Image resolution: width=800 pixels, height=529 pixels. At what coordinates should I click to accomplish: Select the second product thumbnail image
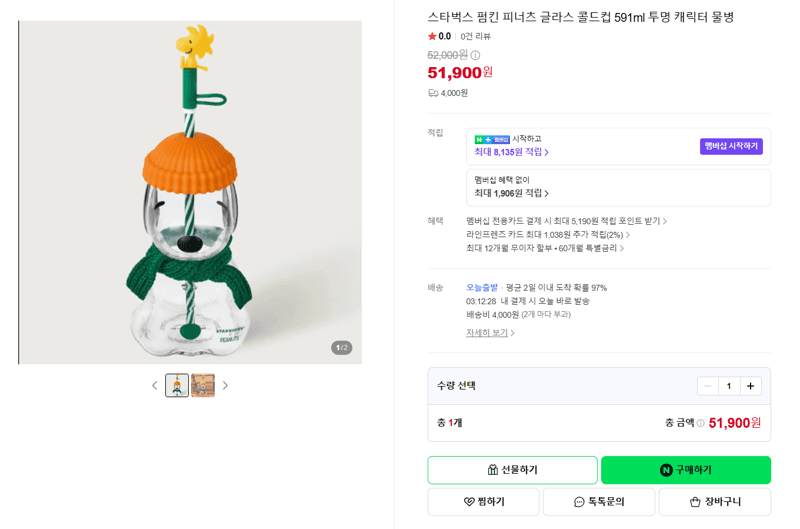click(203, 386)
